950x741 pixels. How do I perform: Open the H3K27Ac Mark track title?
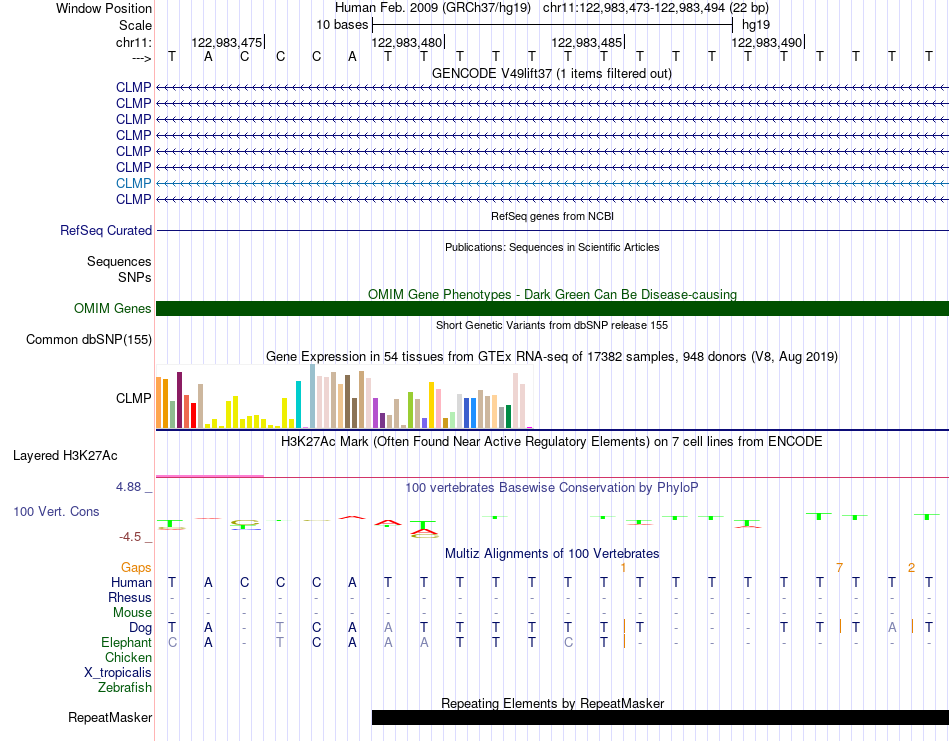click(x=552, y=441)
